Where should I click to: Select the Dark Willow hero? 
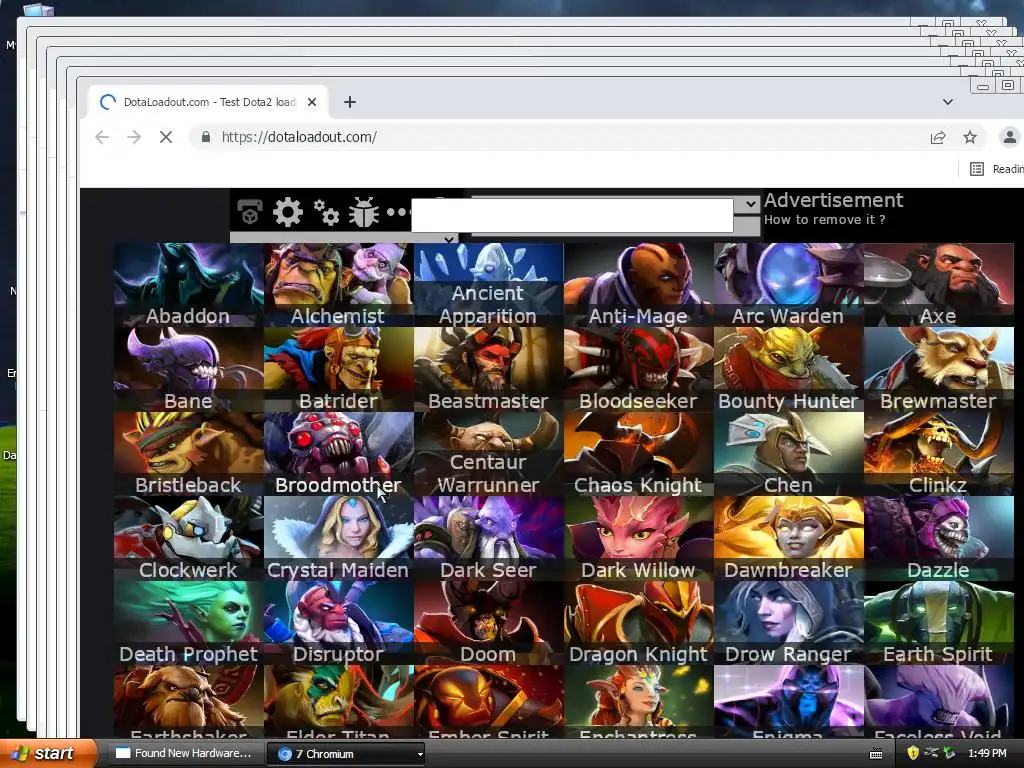click(x=638, y=538)
